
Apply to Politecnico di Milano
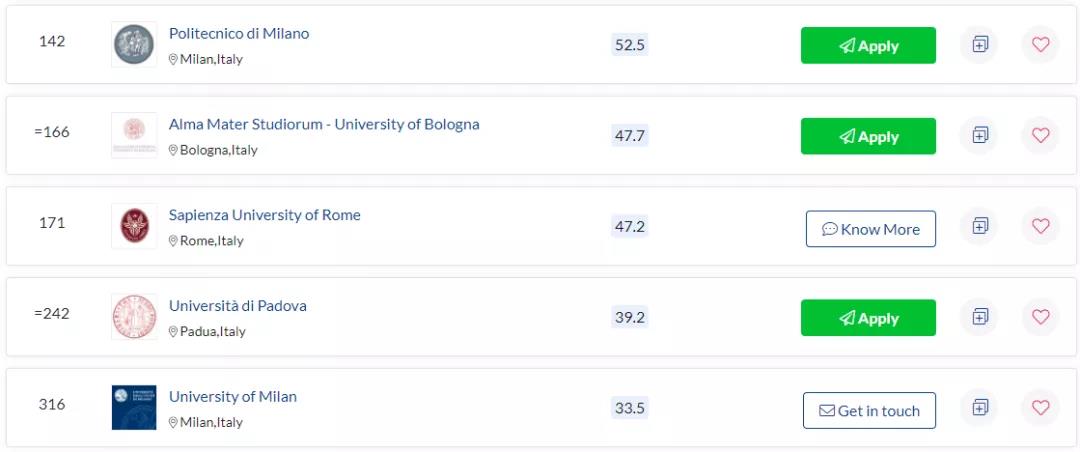click(x=868, y=45)
